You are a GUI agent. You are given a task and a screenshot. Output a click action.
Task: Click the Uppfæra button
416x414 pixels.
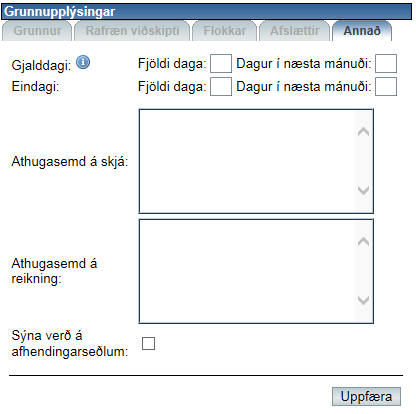[x=366, y=397]
